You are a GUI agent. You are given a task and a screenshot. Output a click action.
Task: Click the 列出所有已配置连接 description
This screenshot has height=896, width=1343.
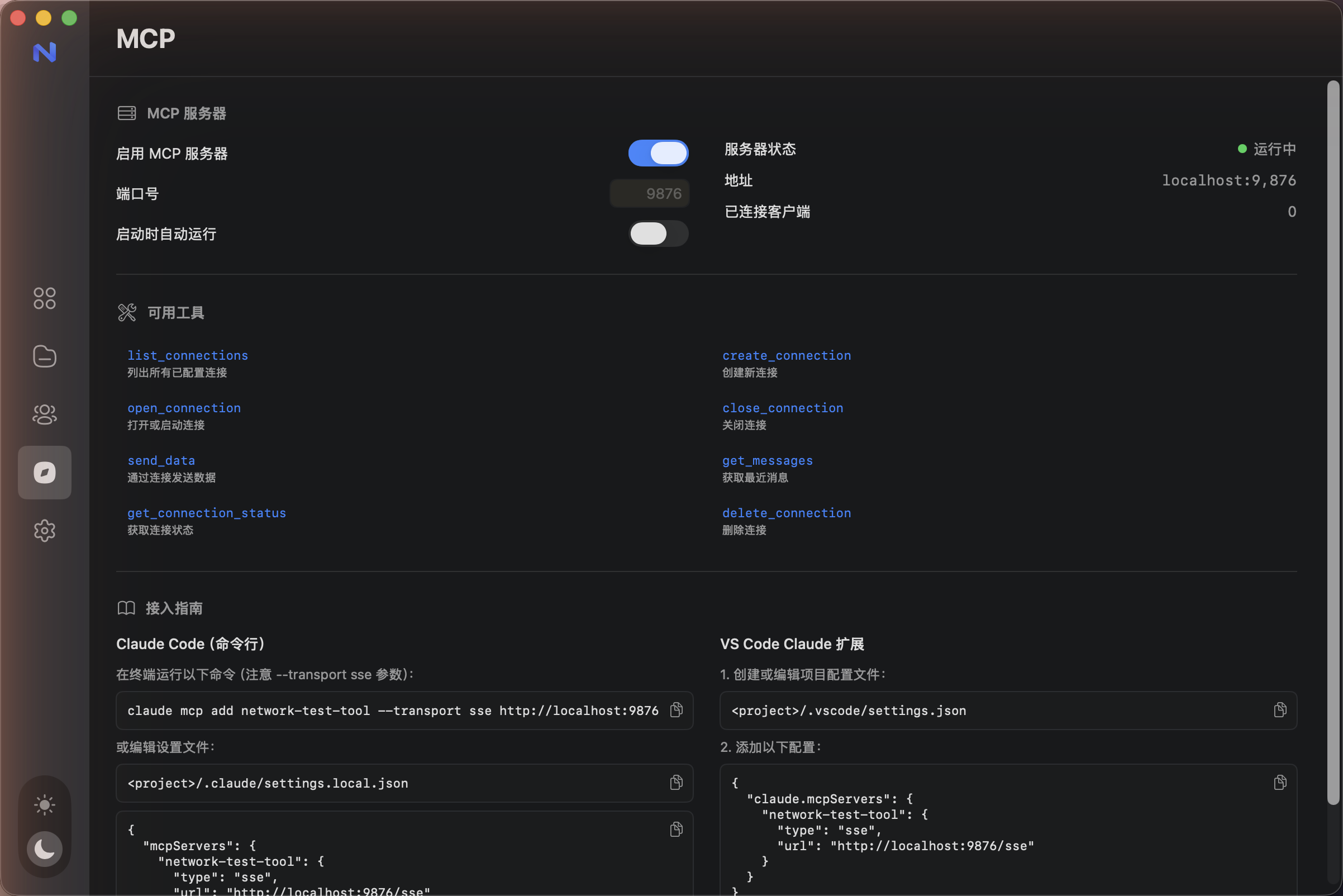click(177, 373)
